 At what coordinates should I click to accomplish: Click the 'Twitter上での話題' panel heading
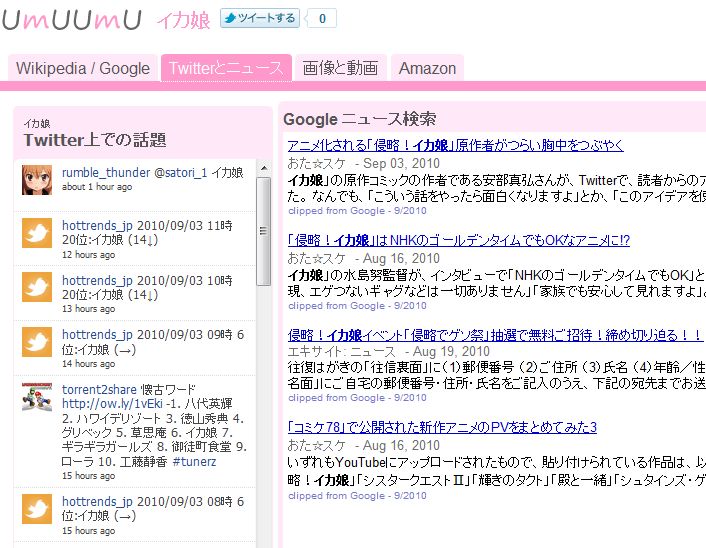point(95,140)
